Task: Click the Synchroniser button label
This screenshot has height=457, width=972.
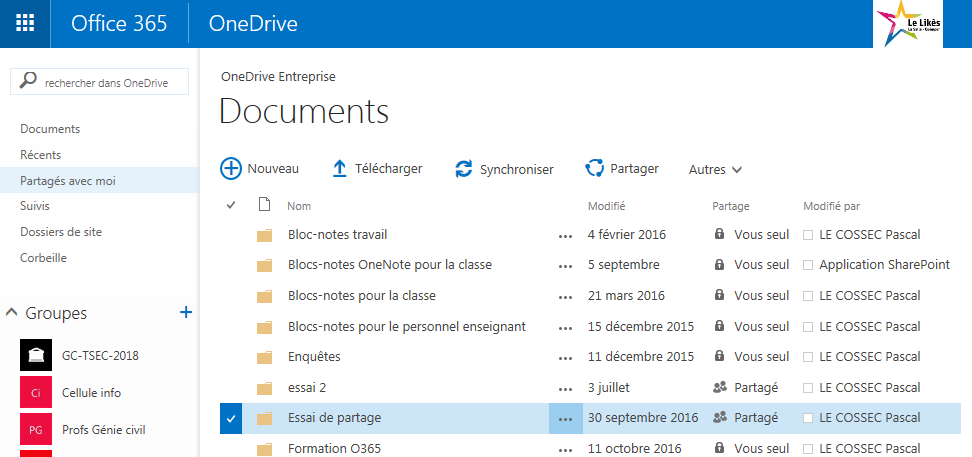Action: tap(517, 169)
